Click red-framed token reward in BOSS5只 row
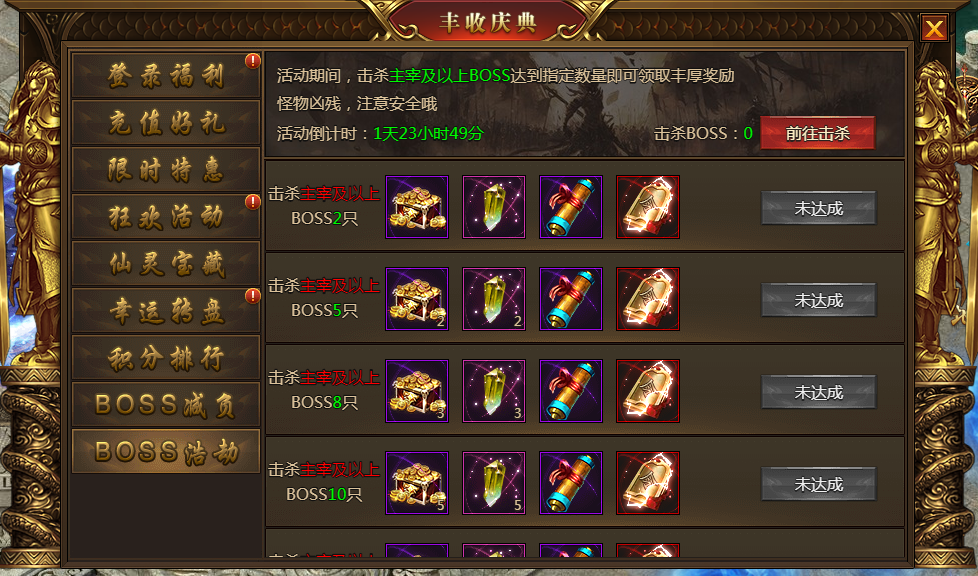This screenshot has height=576, width=978. [647, 299]
